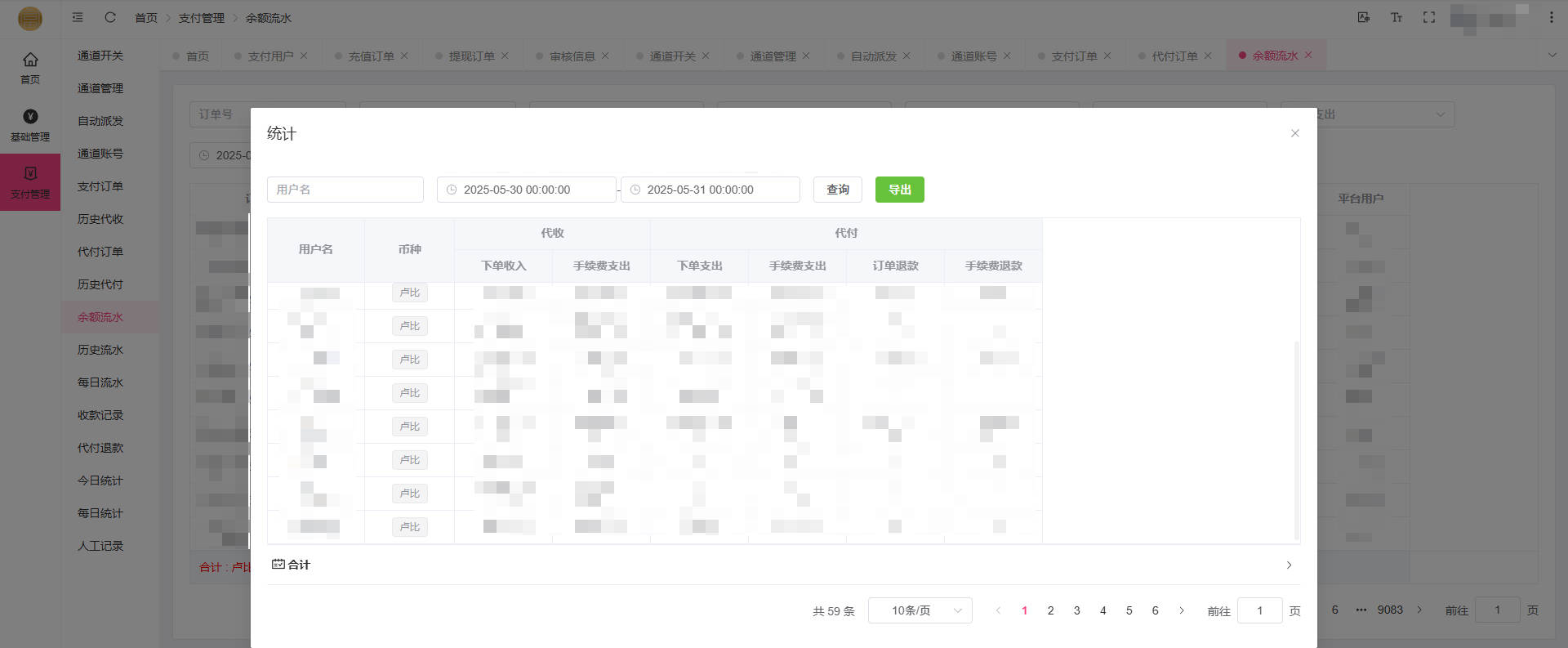Image resolution: width=1568 pixels, height=648 pixels.
Task: Toggle fullscreen mode icon
Action: [1428, 17]
